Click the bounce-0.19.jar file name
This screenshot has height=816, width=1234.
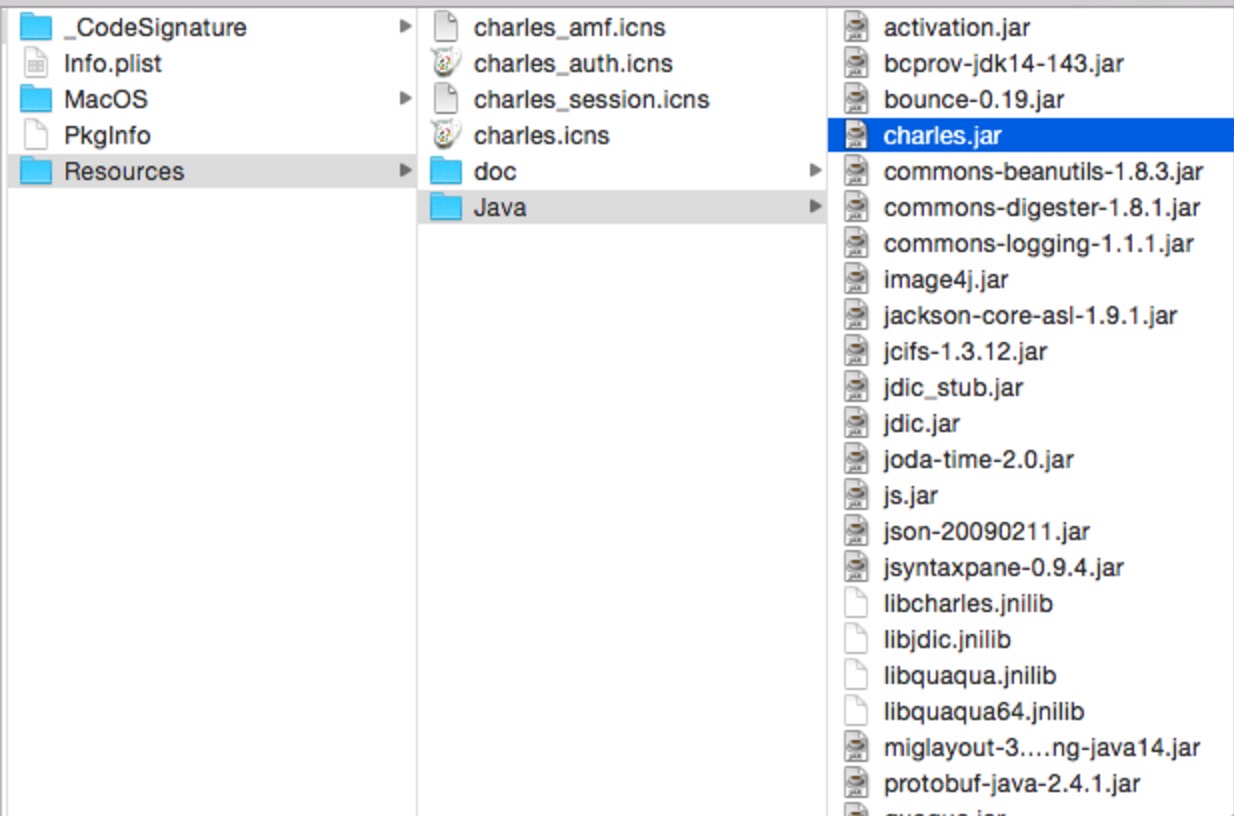(x=973, y=100)
